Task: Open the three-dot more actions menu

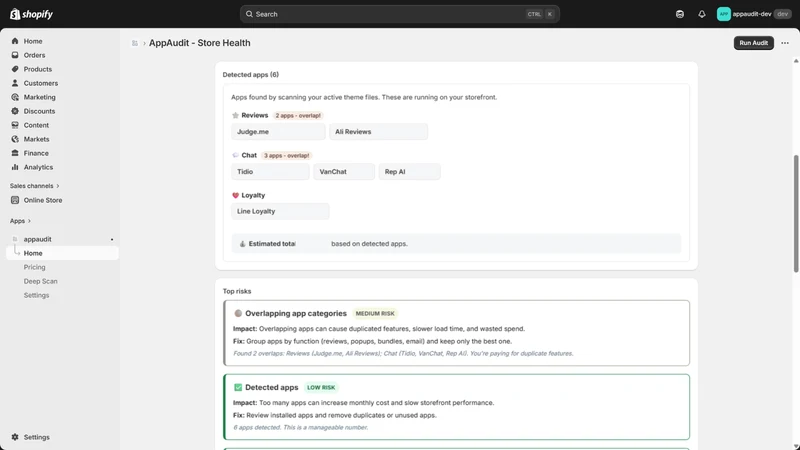Action: tap(785, 43)
